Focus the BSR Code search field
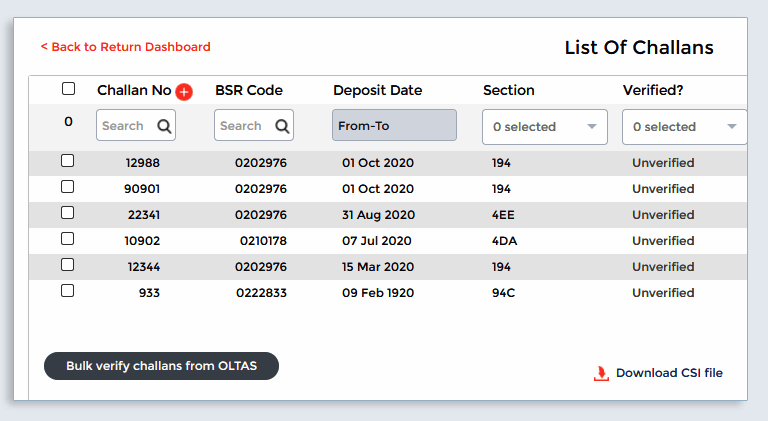The width and height of the screenshot is (768, 421). click(242, 126)
